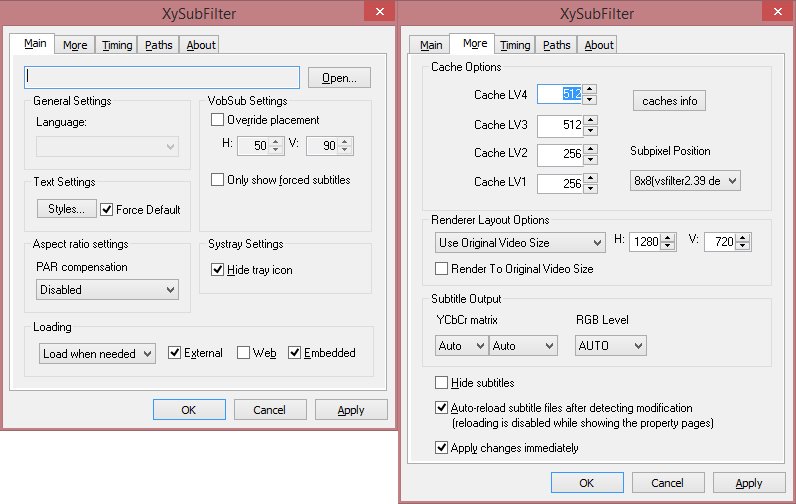Decrease Cache LV4 value with down arrow

pos(589,99)
